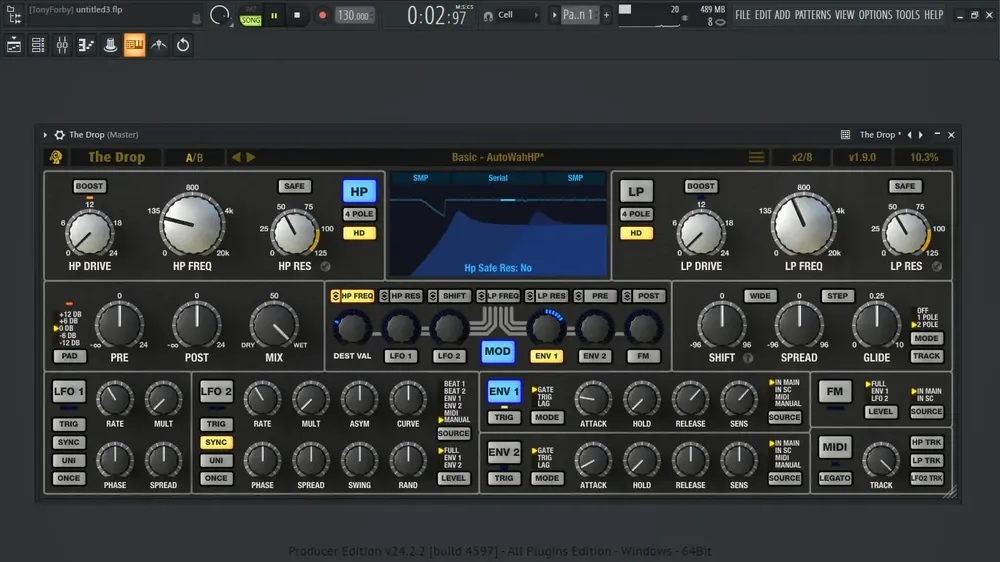Select the next preset in the plugin titlebar
This screenshot has height=562, width=1000.
point(921,135)
